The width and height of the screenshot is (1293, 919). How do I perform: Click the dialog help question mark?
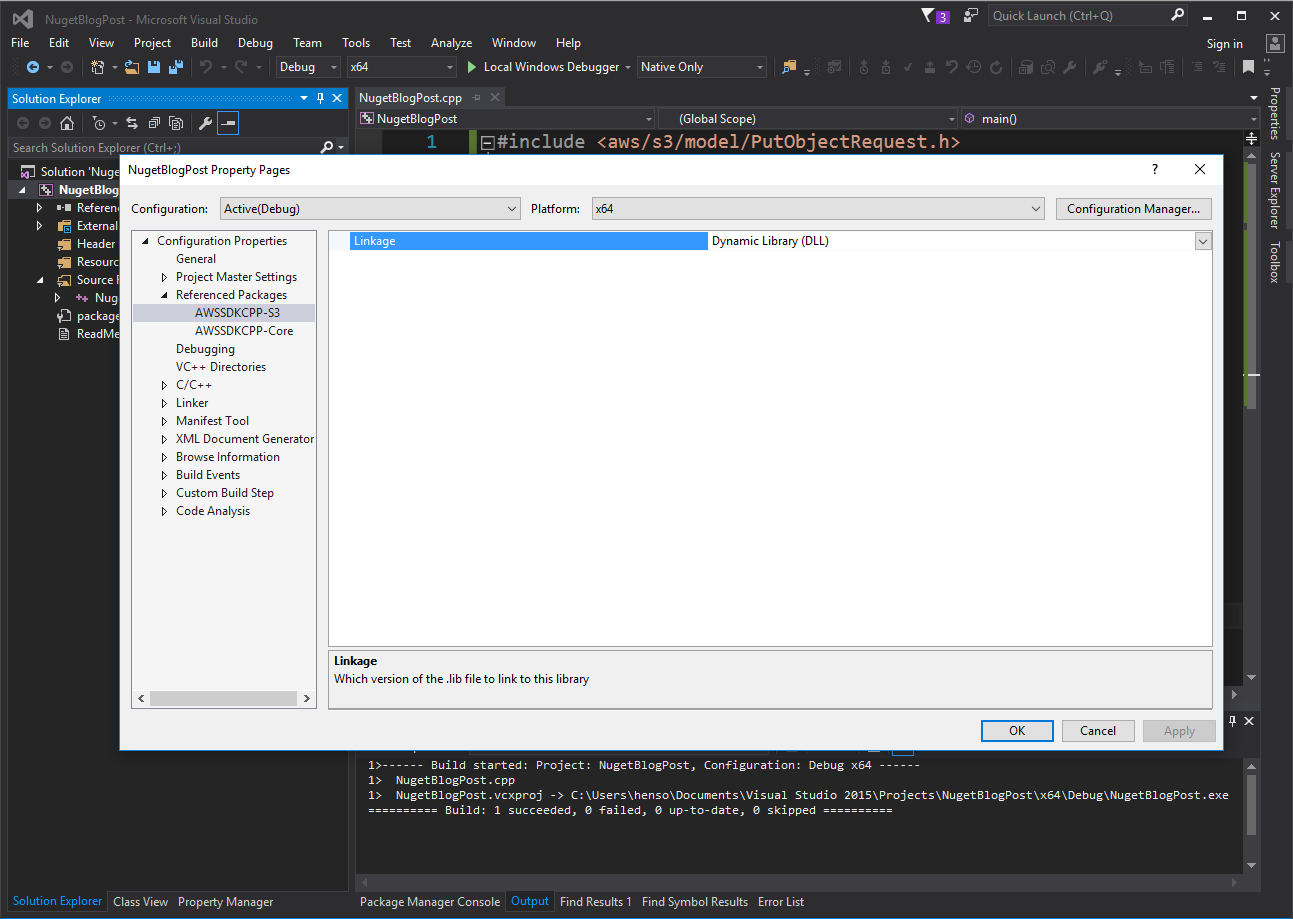click(1155, 170)
